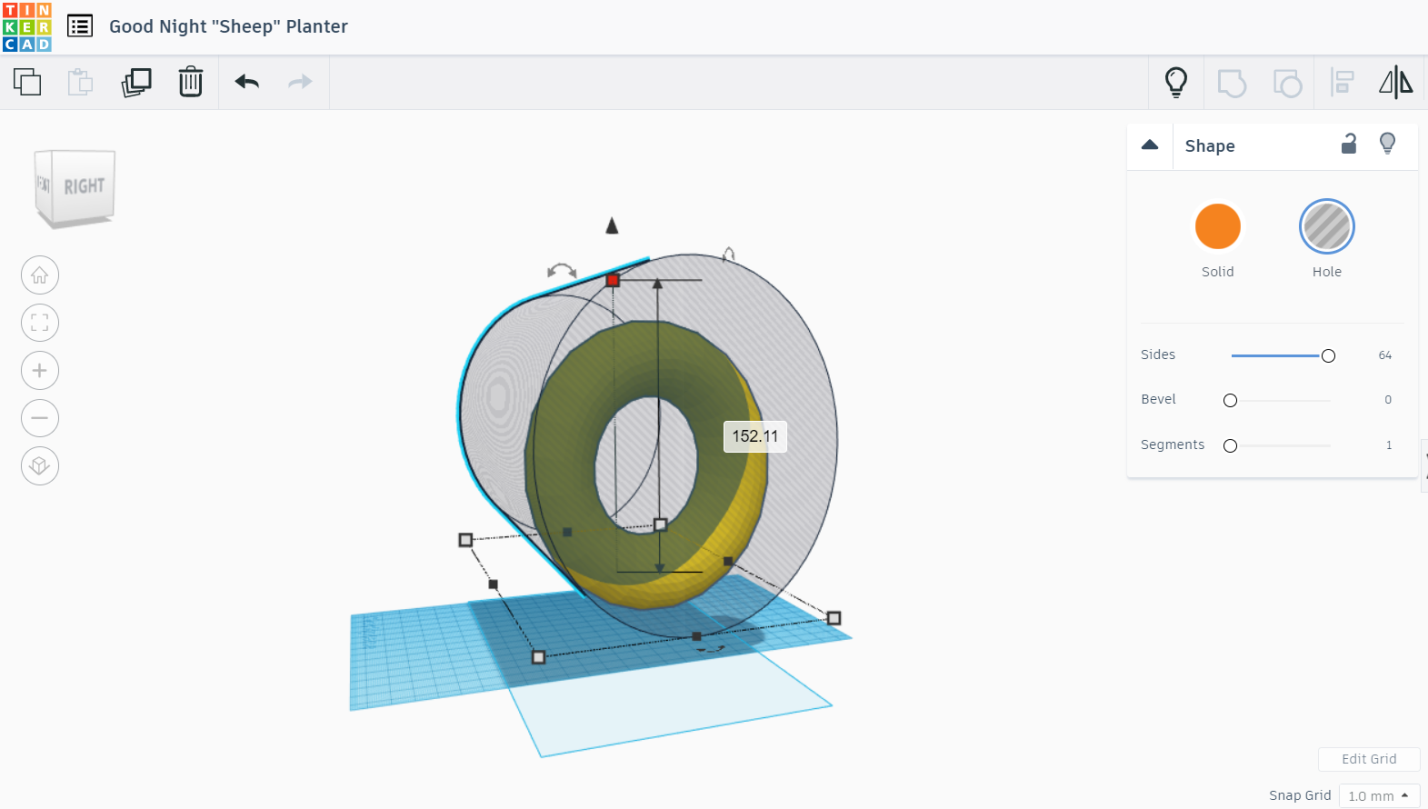1428x809 pixels.
Task: Click the design title Good Night Sheep Planter
Action: 228,27
